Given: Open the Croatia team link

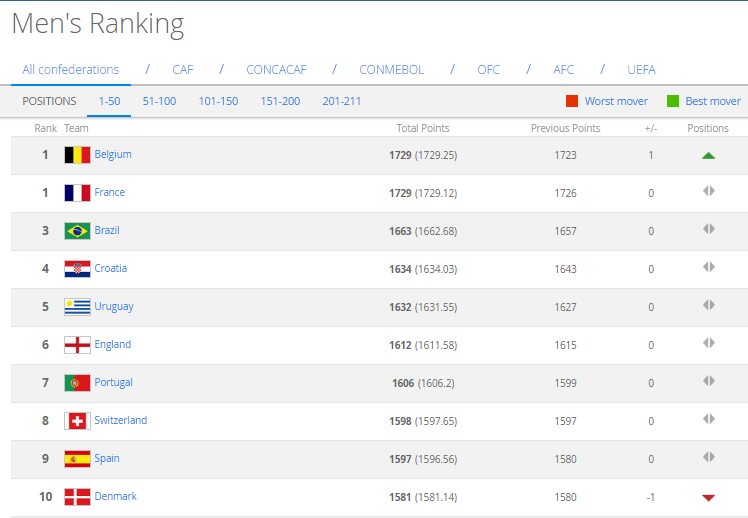Looking at the screenshot, I should pos(111,268).
